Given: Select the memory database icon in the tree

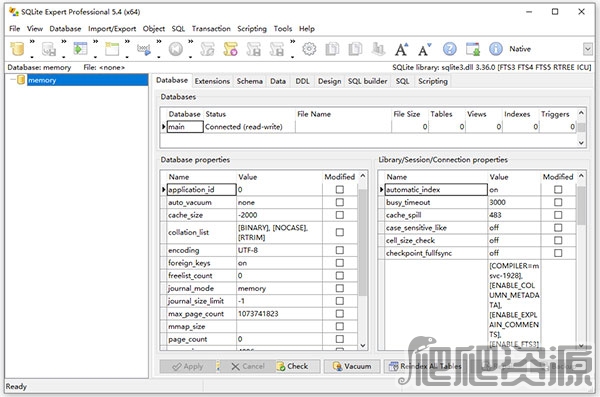Looking at the screenshot, I should (21, 80).
